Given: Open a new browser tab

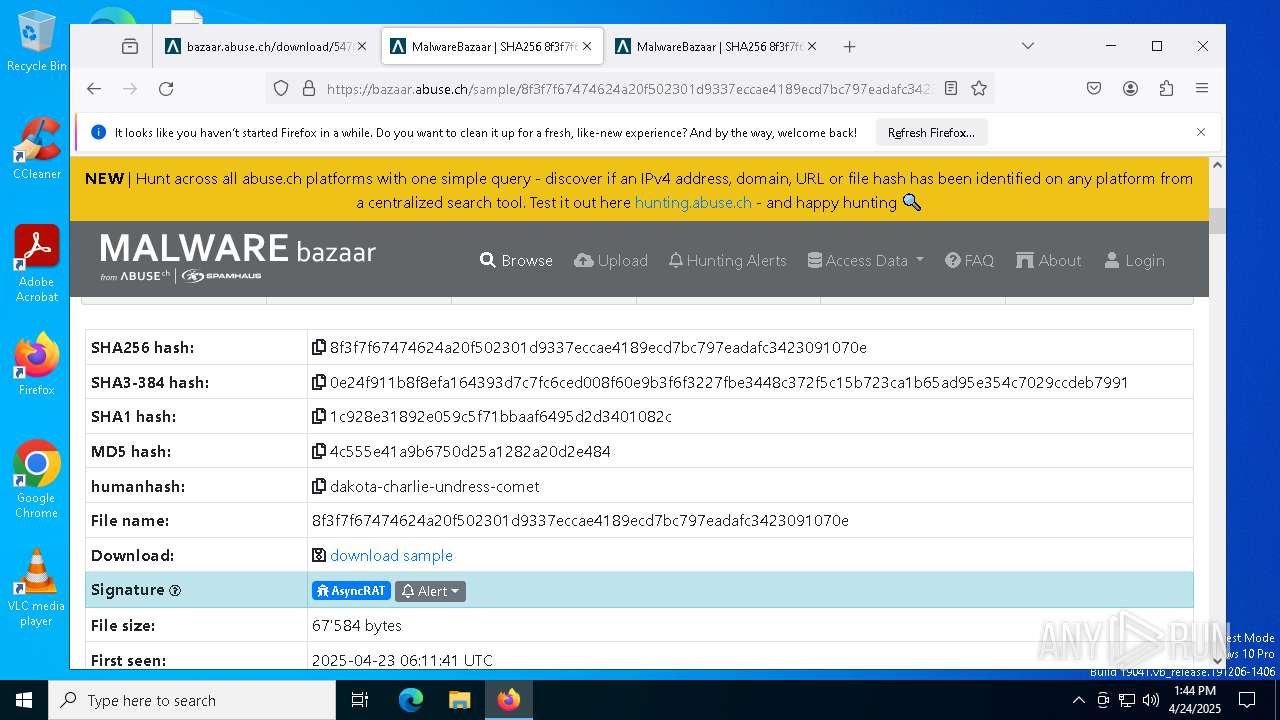Looking at the screenshot, I should tap(849, 46).
